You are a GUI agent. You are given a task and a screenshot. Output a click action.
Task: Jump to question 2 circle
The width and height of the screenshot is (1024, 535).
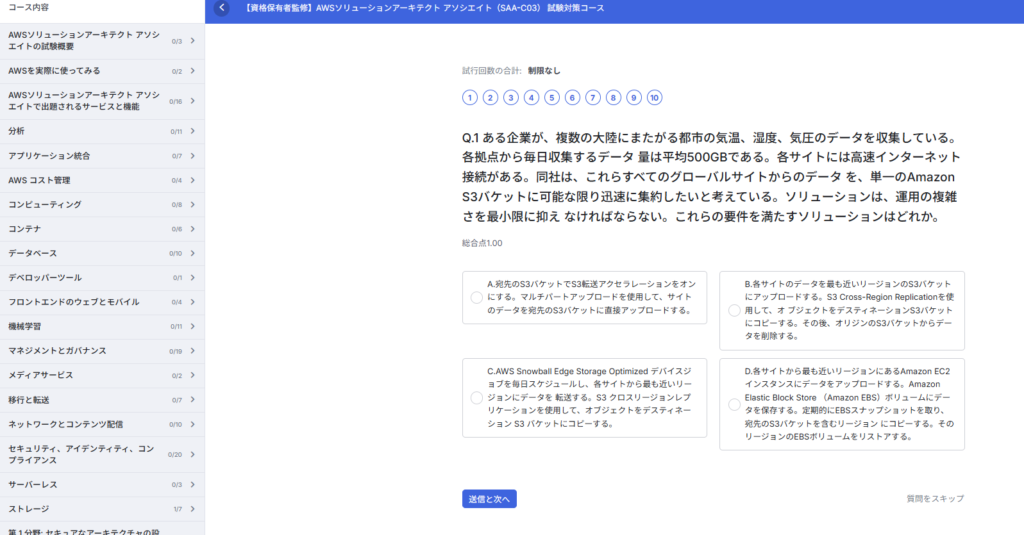pos(490,97)
